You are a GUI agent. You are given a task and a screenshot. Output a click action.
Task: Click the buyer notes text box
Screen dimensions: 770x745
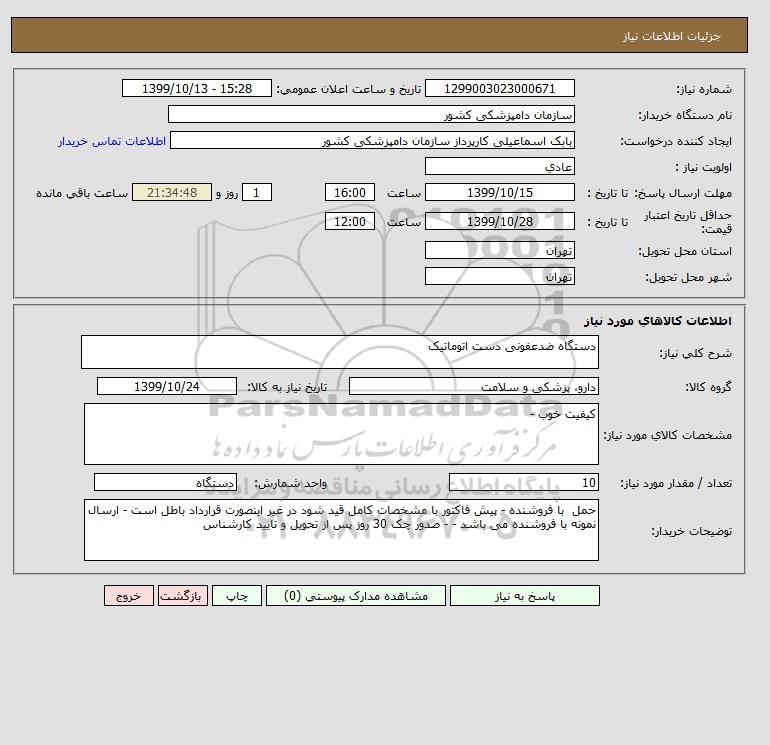coord(341,530)
